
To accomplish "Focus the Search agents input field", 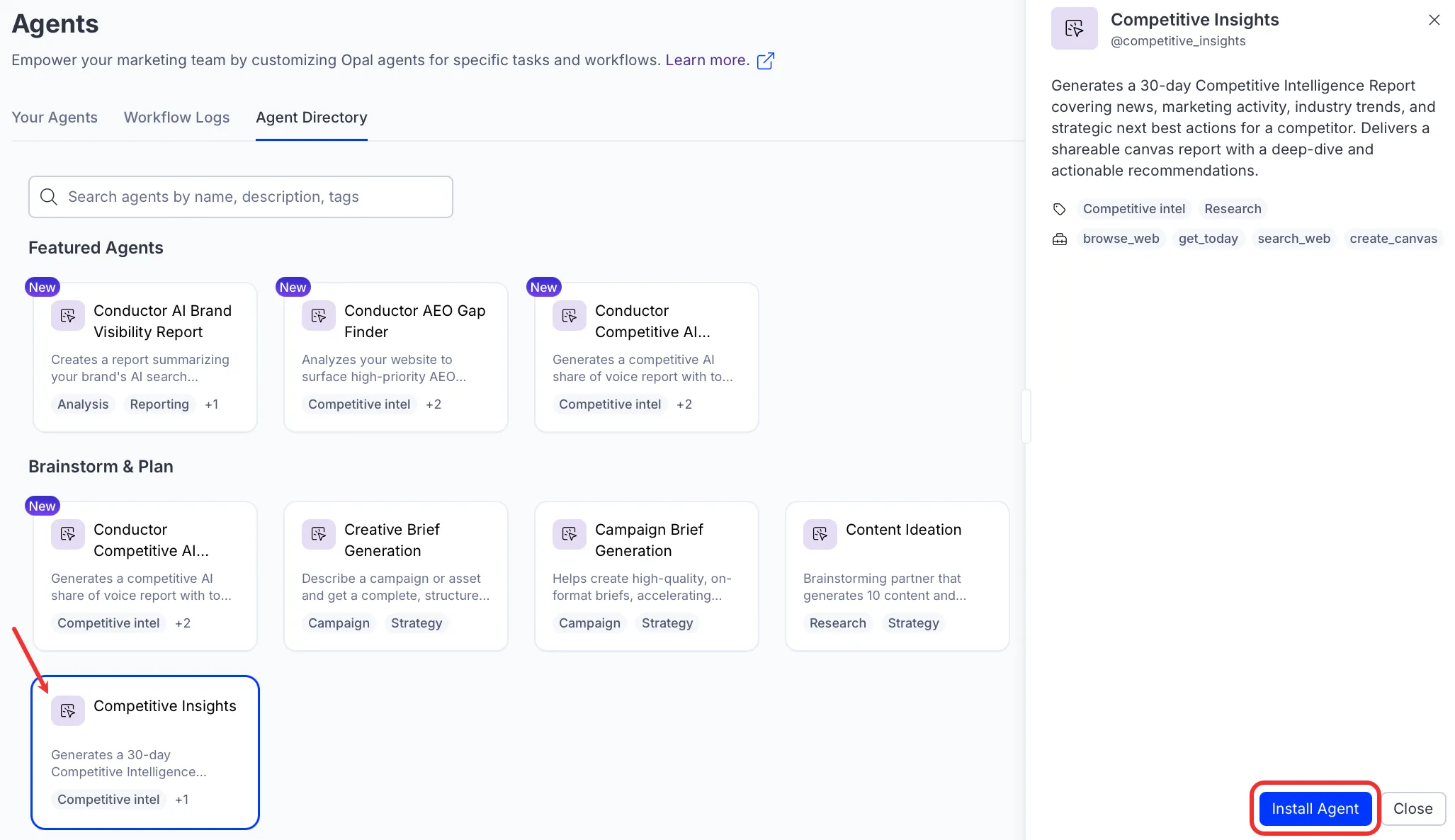I will pyautogui.click(x=241, y=197).
